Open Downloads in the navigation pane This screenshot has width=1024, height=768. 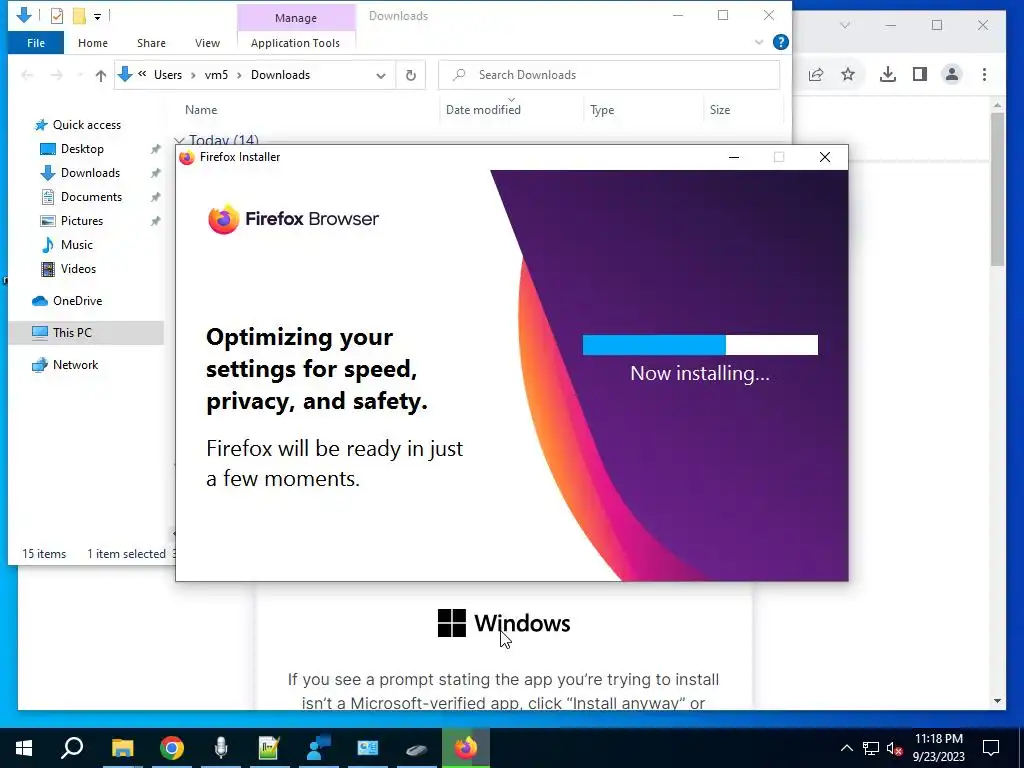point(90,173)
